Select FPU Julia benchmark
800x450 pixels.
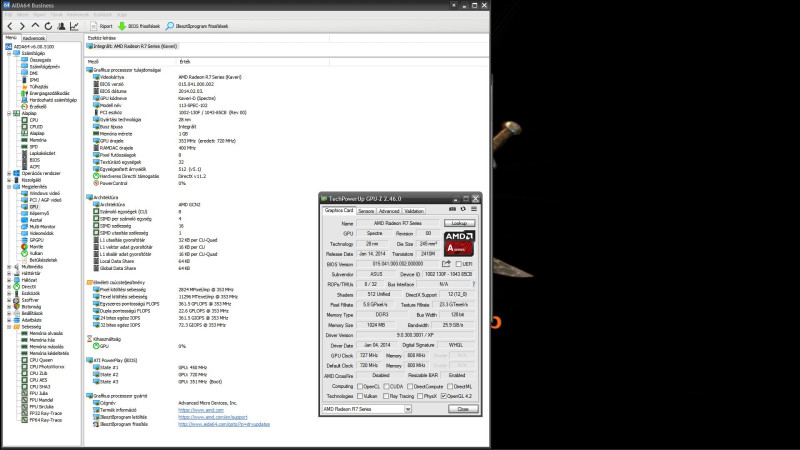pyautogui.click(x=39, y=393)
